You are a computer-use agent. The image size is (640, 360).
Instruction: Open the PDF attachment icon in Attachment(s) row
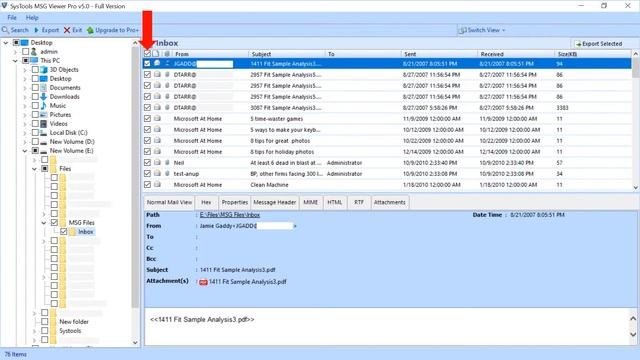[203, 282]
